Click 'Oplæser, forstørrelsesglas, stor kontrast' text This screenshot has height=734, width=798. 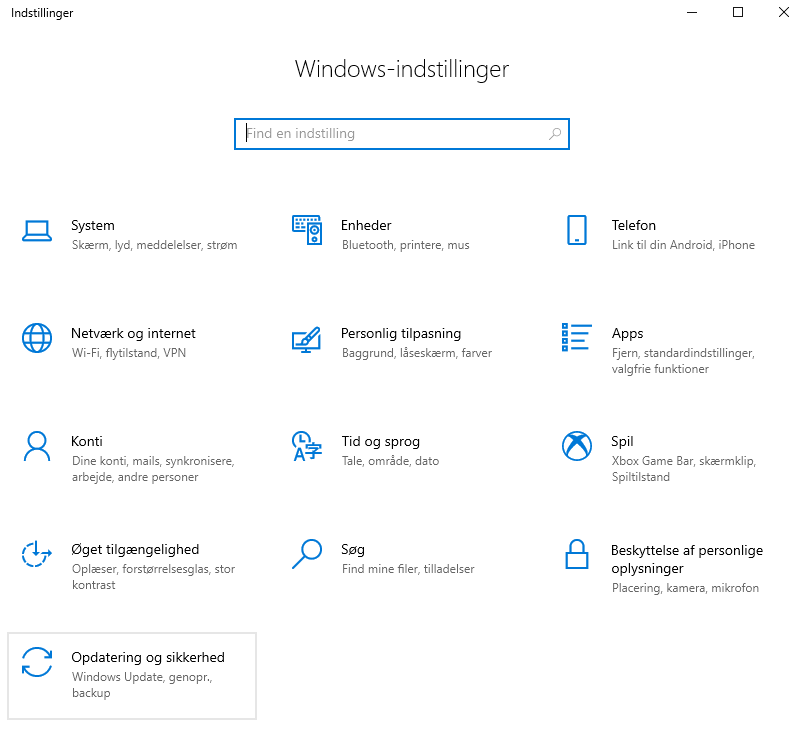tap(153, 577)
